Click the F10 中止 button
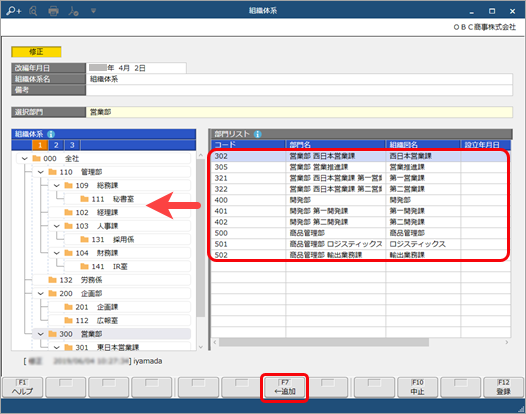The image size is (526, 414). (417, 387)
